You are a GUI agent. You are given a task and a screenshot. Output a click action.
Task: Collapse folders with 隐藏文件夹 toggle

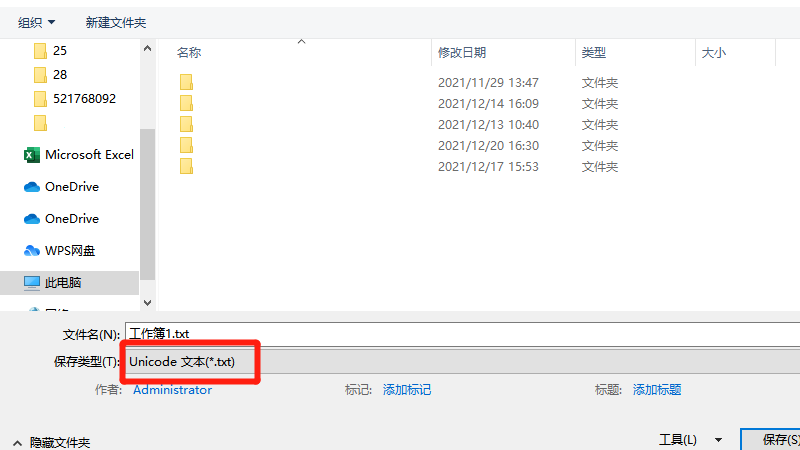tap(52, 442)
